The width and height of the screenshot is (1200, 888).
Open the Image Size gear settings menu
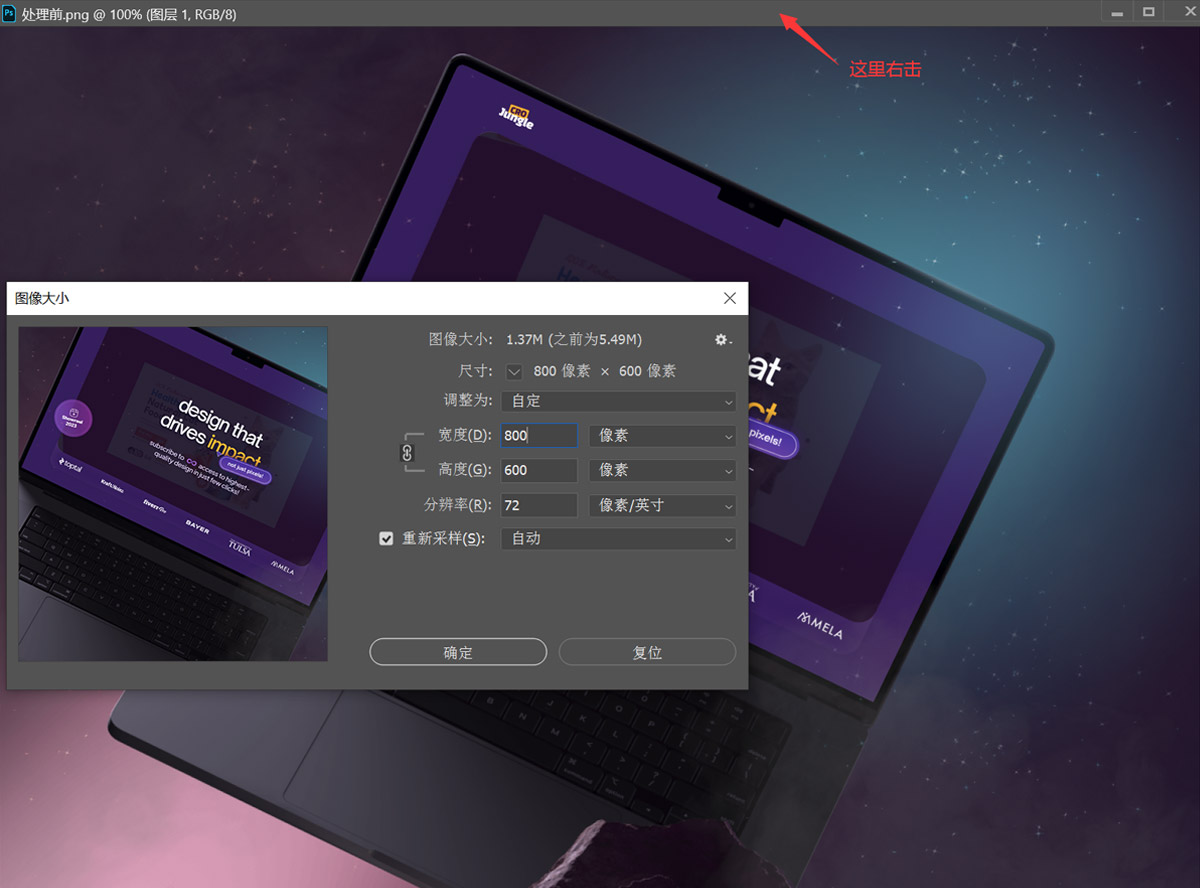click(723, 340)
